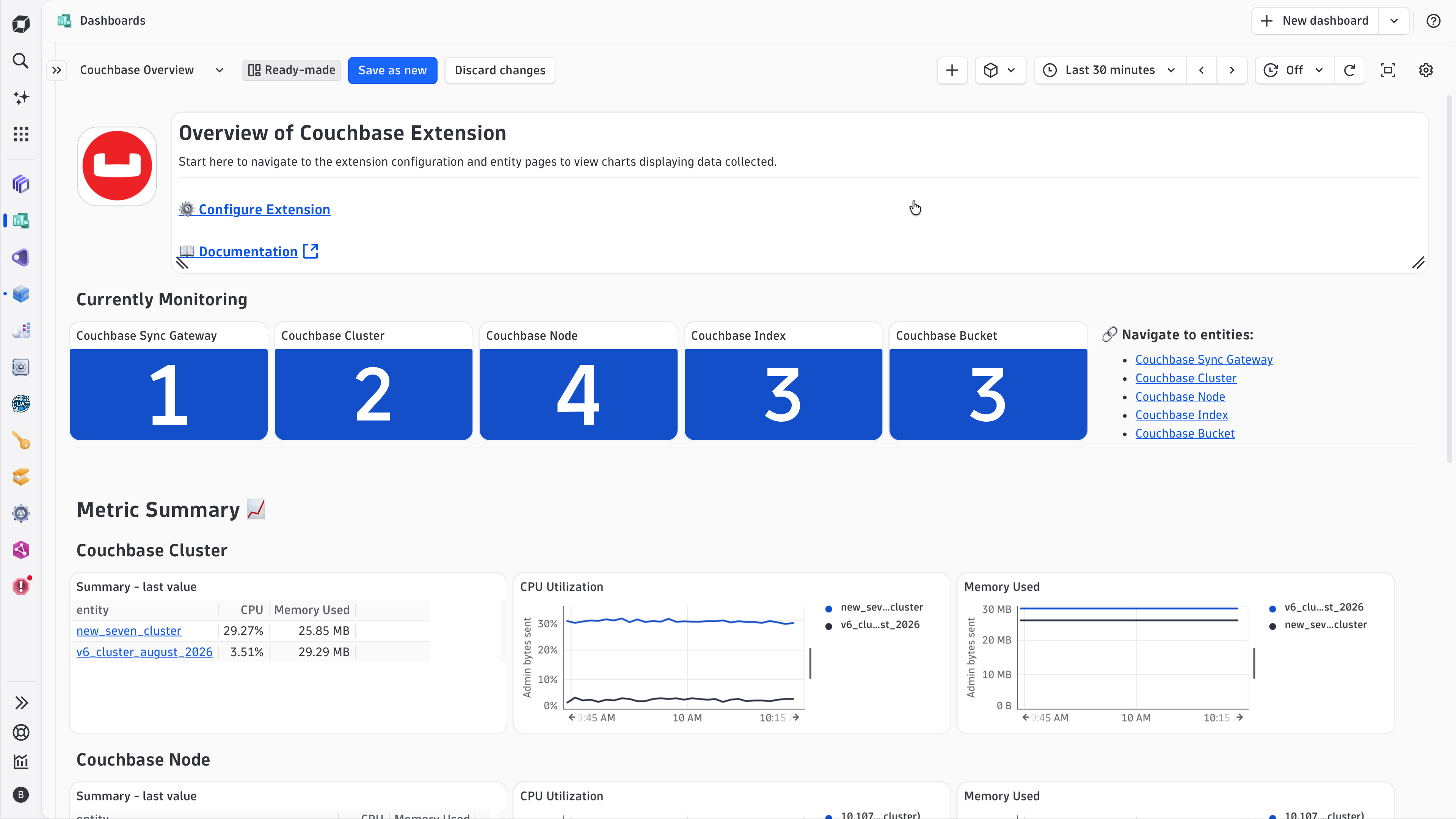Image resolution: width=1456 pixels, height=819 pixels.
Task: Toggle new_sev...cluster series in Memory Used legend
Action: click(x=1318, y=625)
